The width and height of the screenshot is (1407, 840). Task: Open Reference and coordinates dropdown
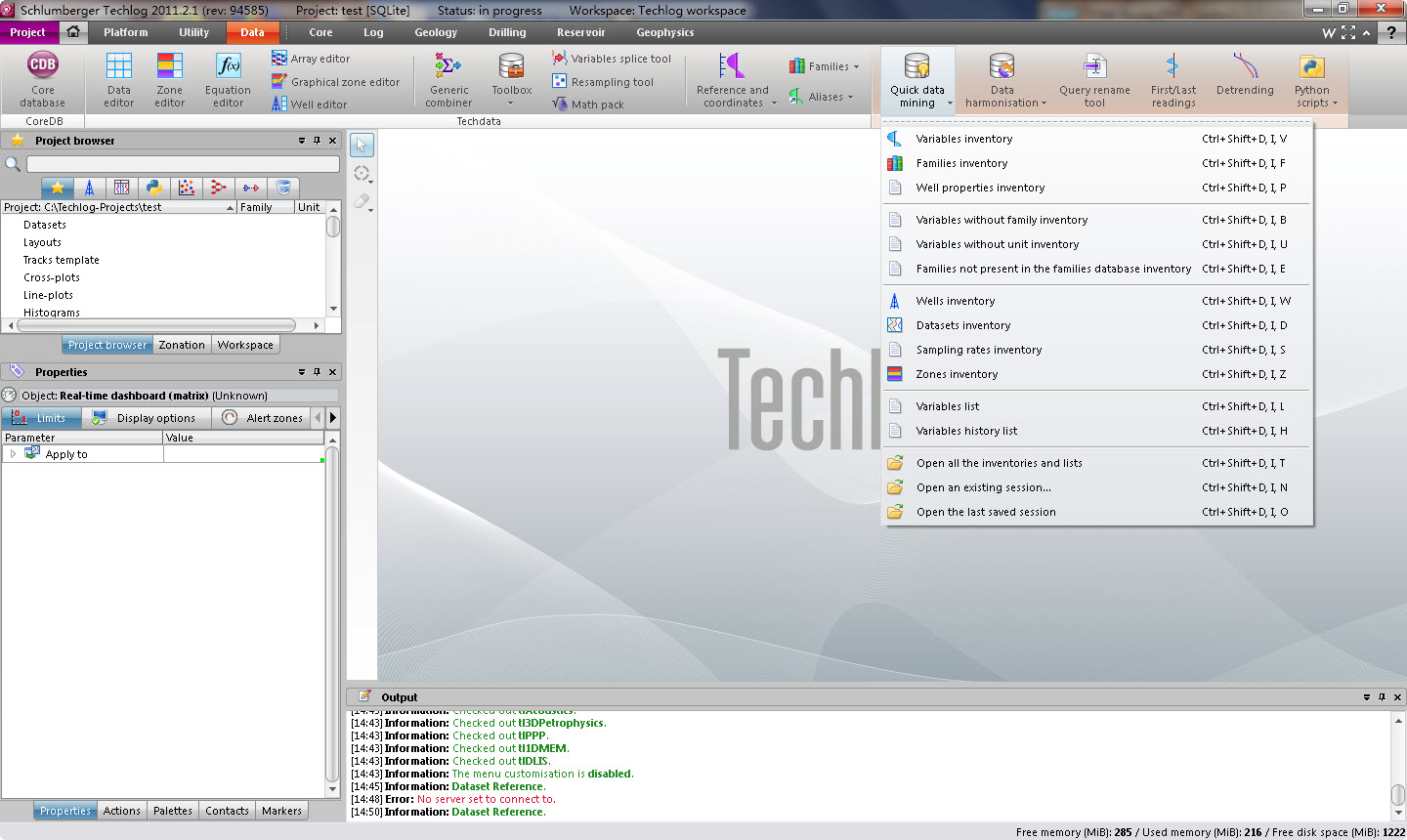(733, 80)
